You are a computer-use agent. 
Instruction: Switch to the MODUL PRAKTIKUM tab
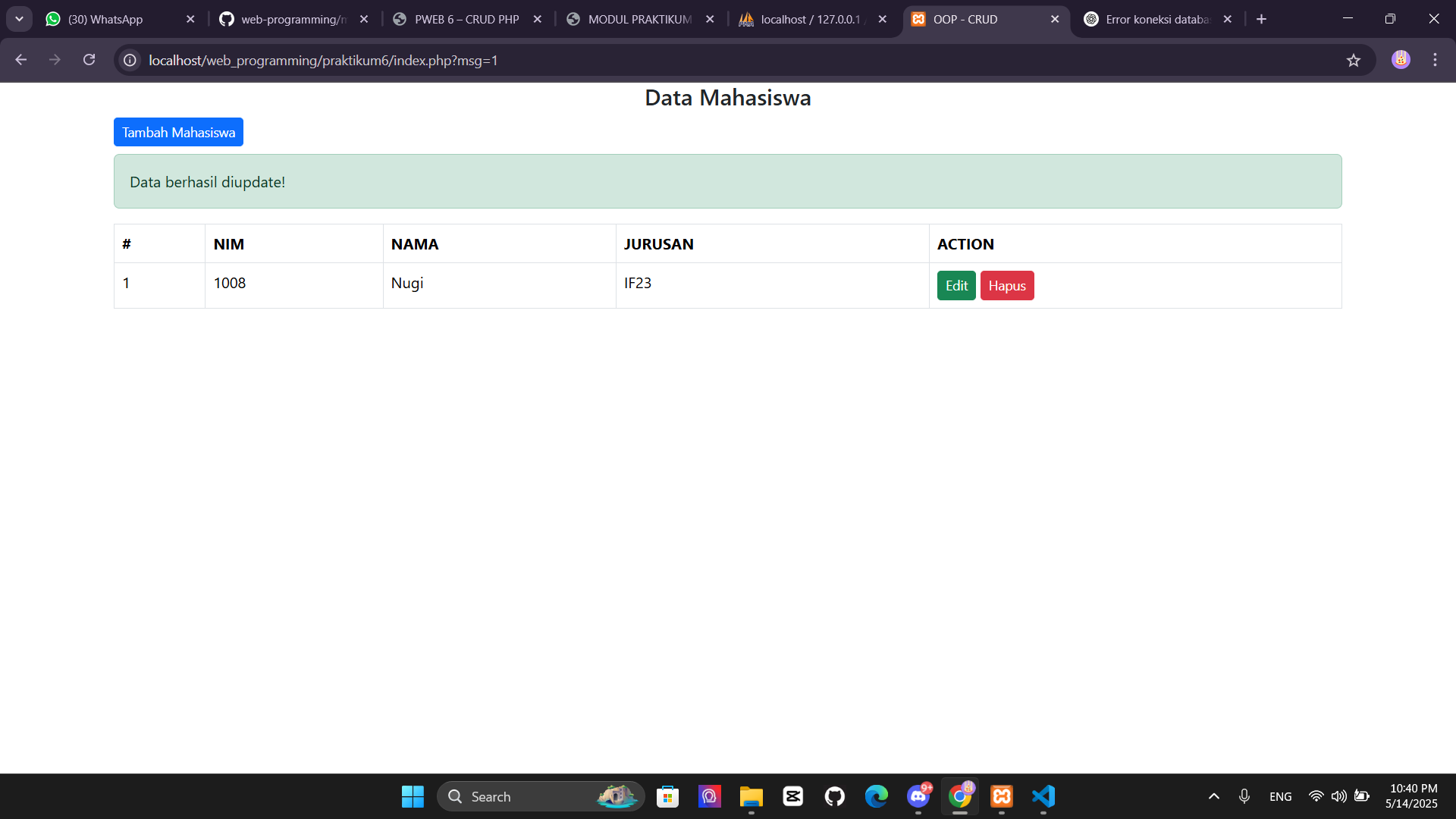(x=639, y=19)
